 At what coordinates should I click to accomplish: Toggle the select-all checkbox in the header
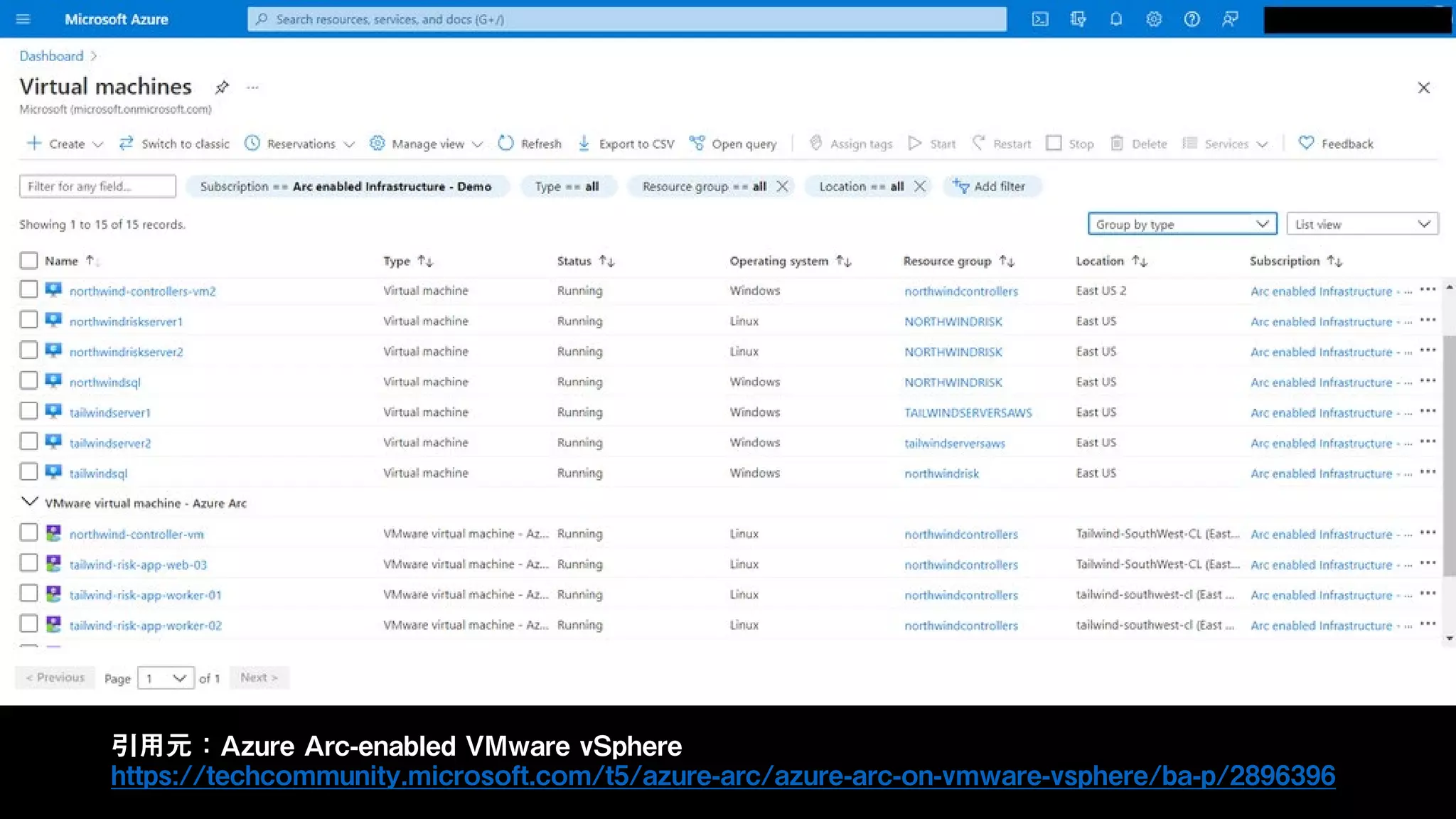(28, 261)
